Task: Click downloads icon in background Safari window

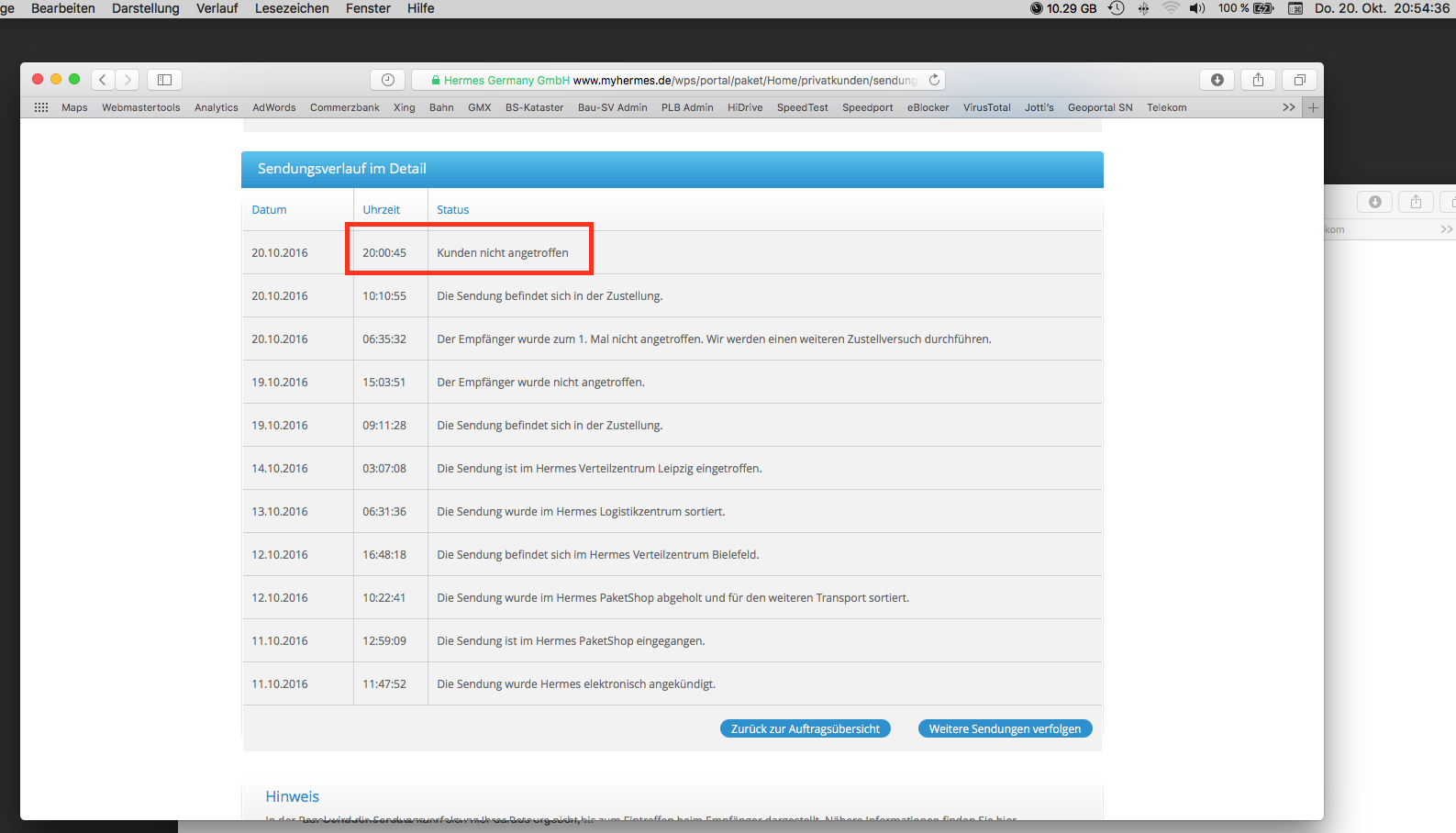Action: [x=1375, y=202]
